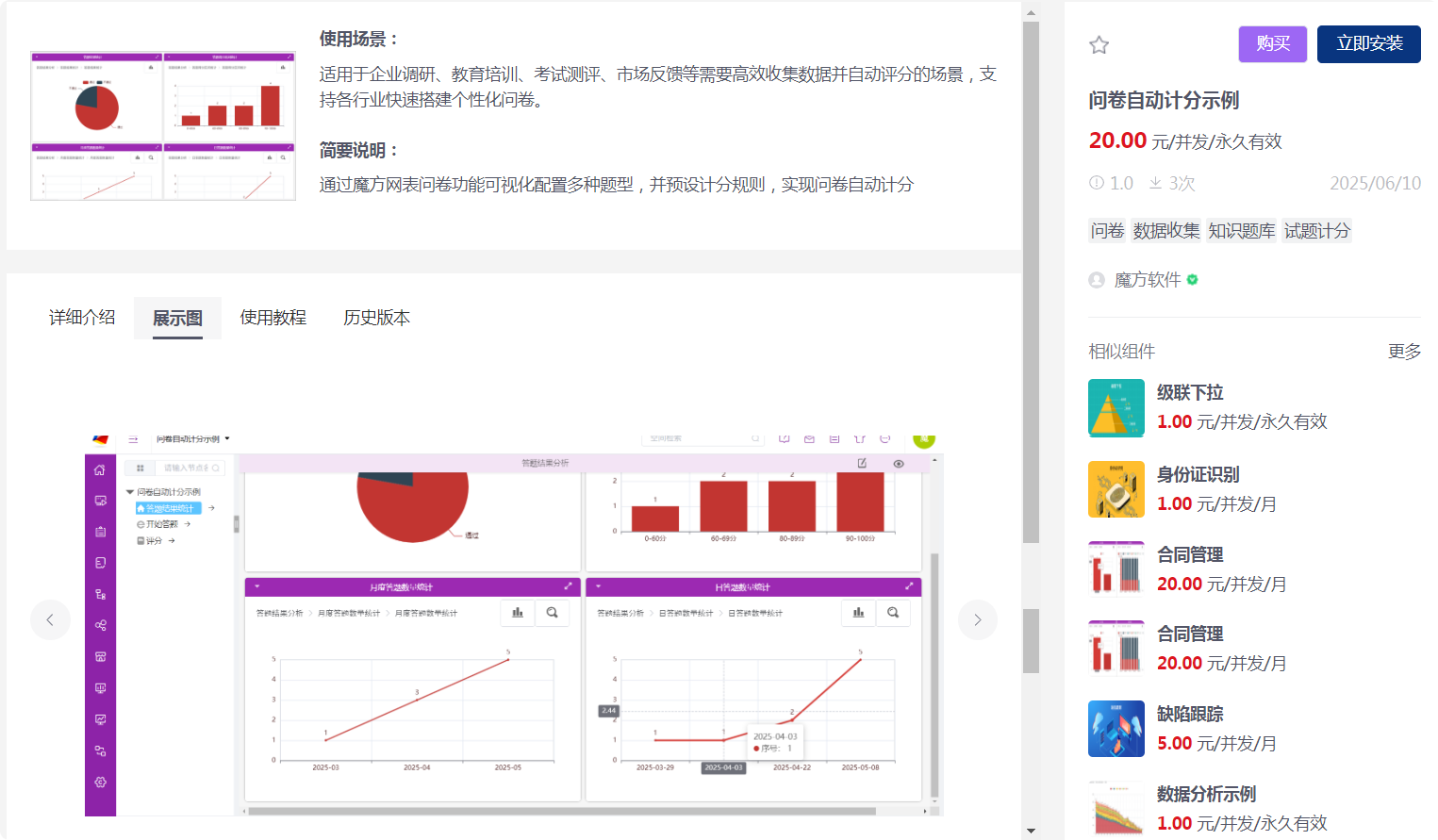This screenshot has width=1438, height=840.
Task: Select the 问卷 tag
Action: point(1107,231)
